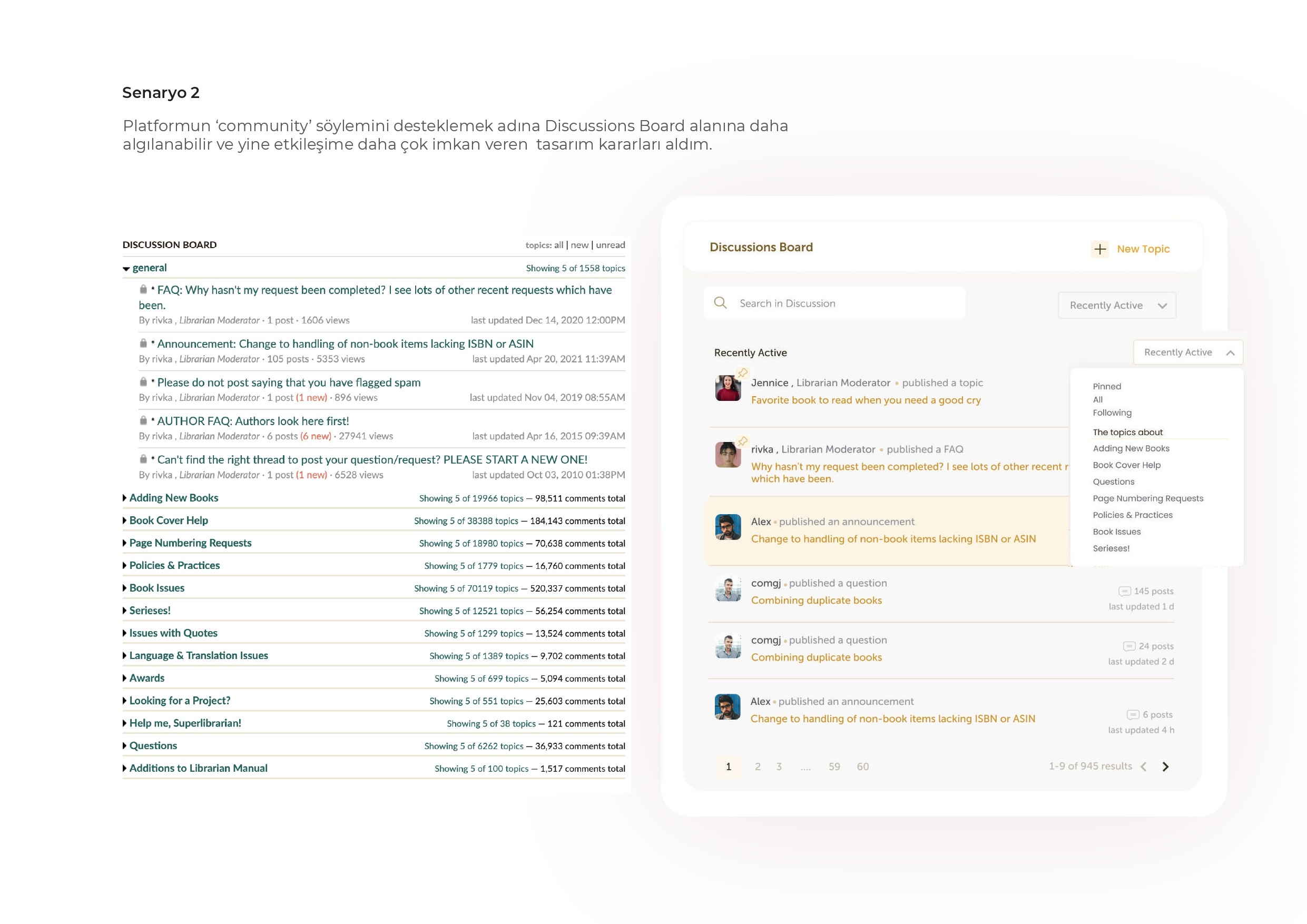1307x924 pixels.
Task: Click the search magnifier icon
Action: (720, 303)
